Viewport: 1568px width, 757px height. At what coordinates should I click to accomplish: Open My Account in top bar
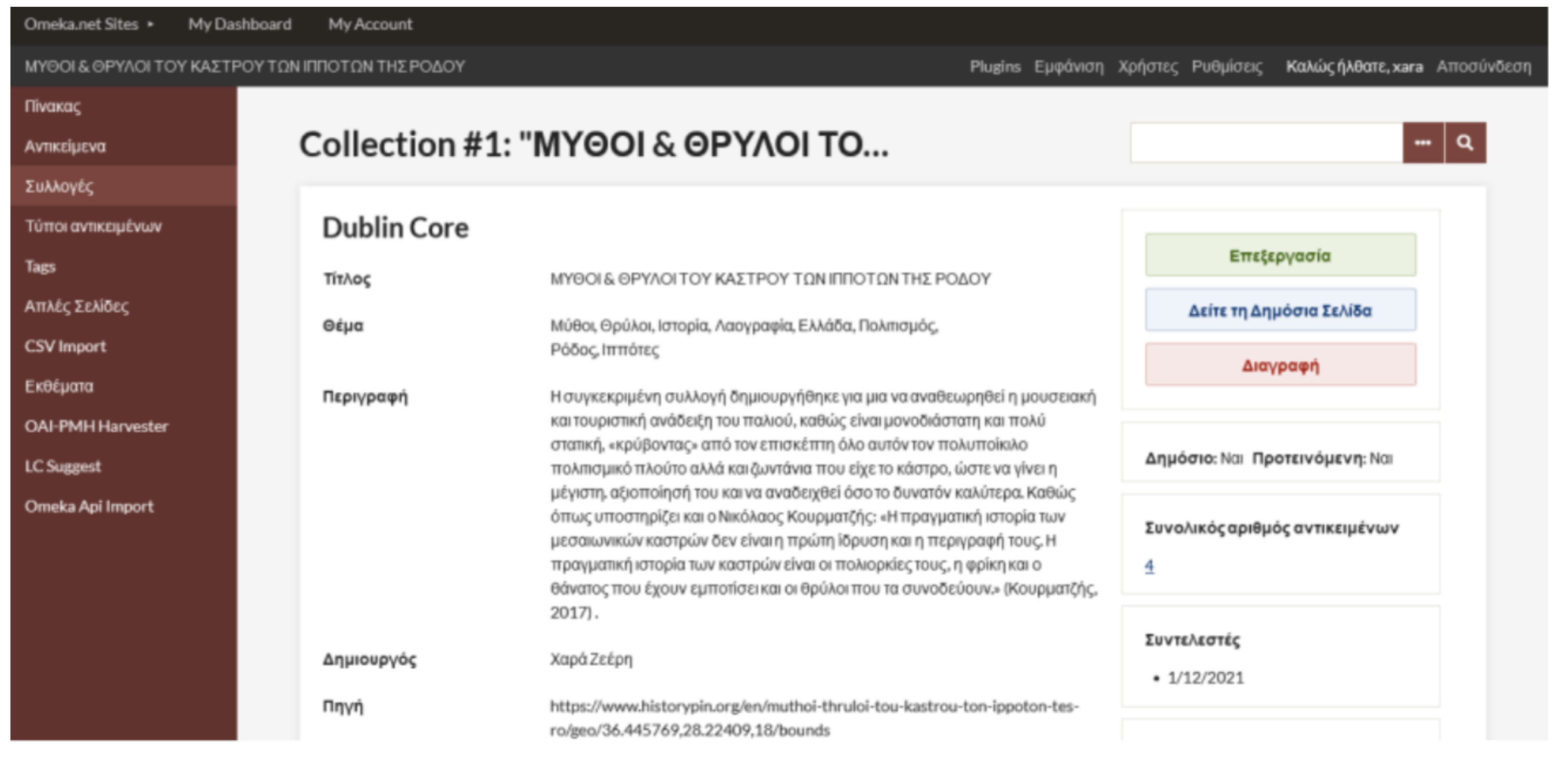point(370,25)
